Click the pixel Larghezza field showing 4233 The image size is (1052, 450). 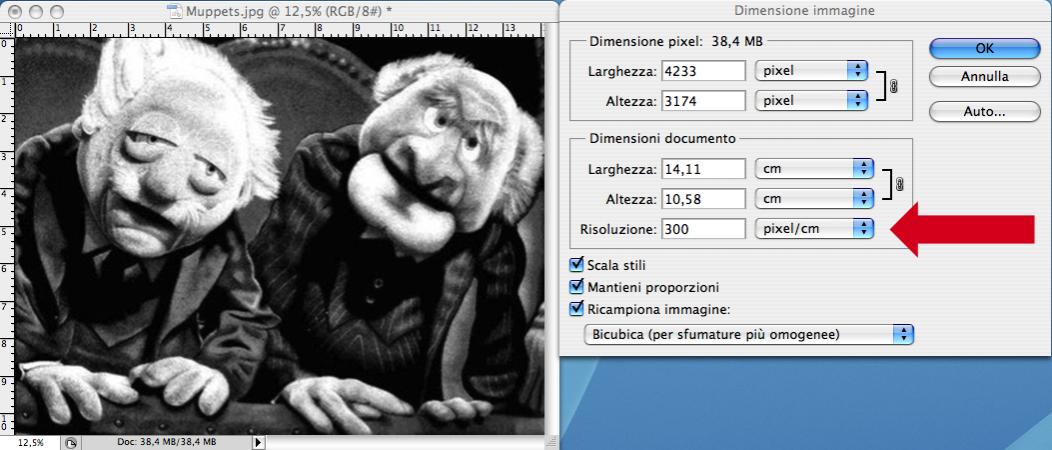click(703, 70)
